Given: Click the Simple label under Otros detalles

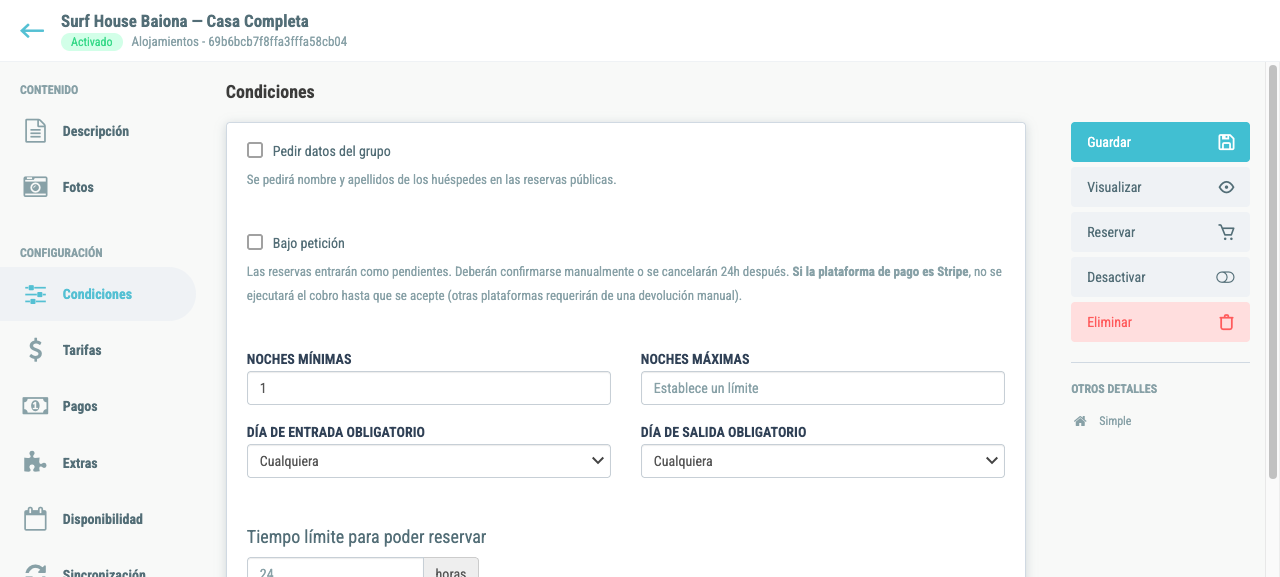Looking at the screenshot, I should [x=1115, y=421].
